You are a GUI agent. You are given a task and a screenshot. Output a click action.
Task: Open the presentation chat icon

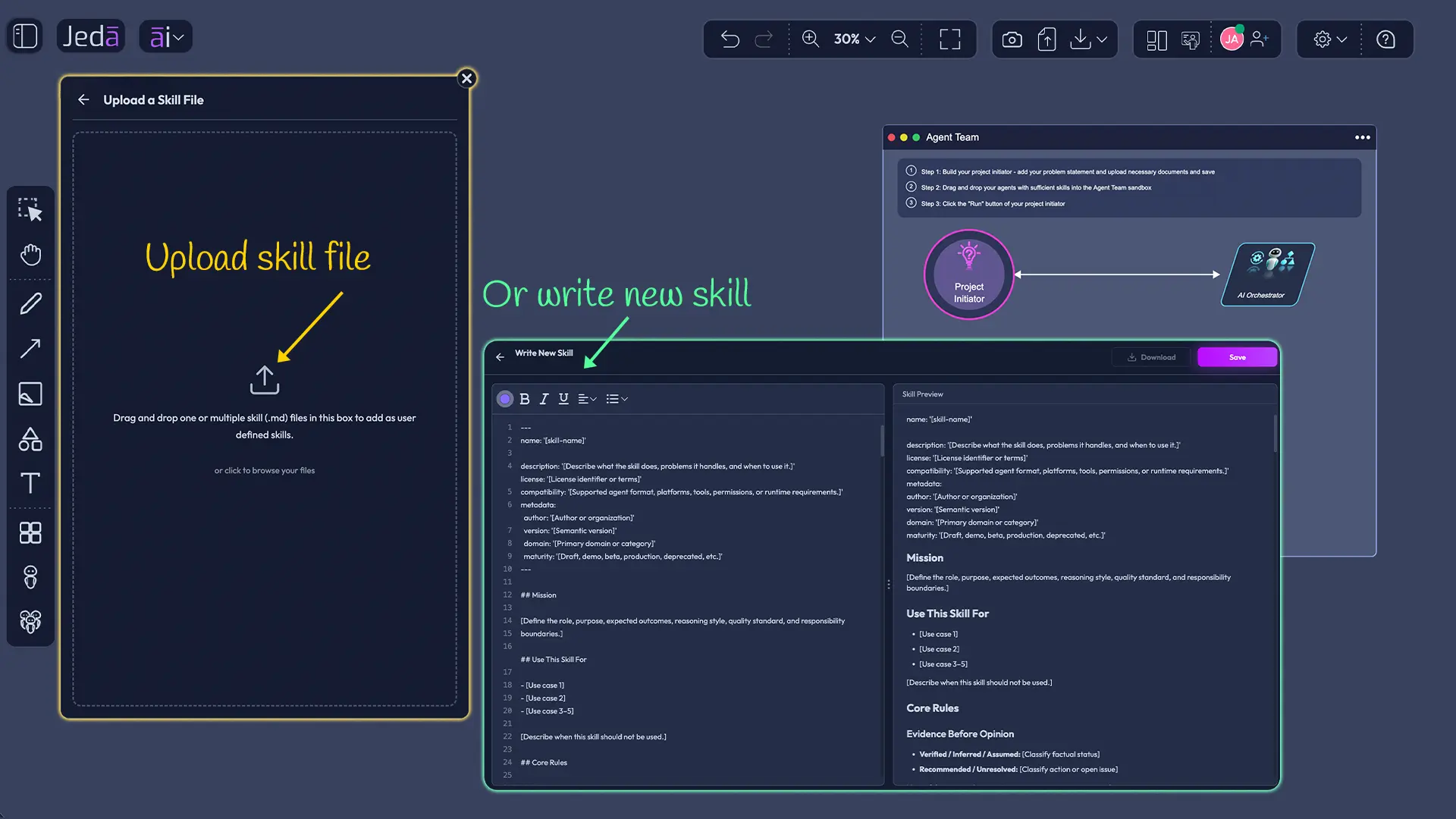click(1191, 39)
